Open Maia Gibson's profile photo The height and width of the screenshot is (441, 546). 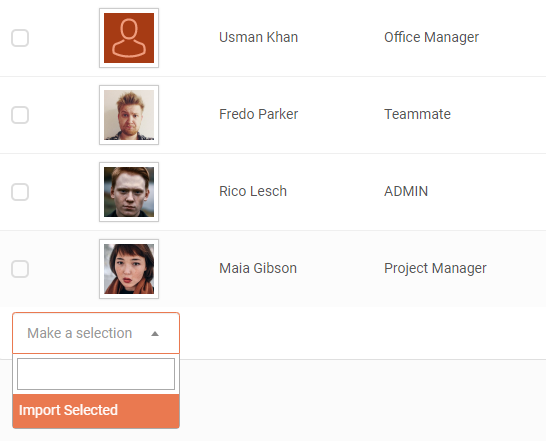[x=129, y=269]
